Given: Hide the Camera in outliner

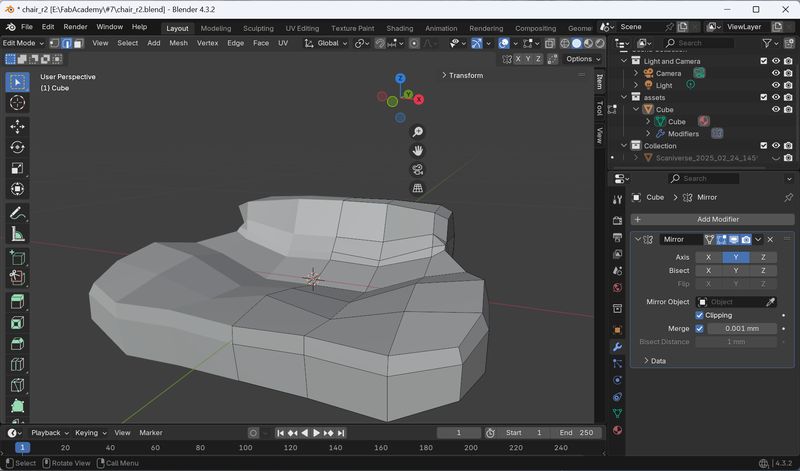Looking at the screenshot, I should pyautogui.click(x=776, y=73).
